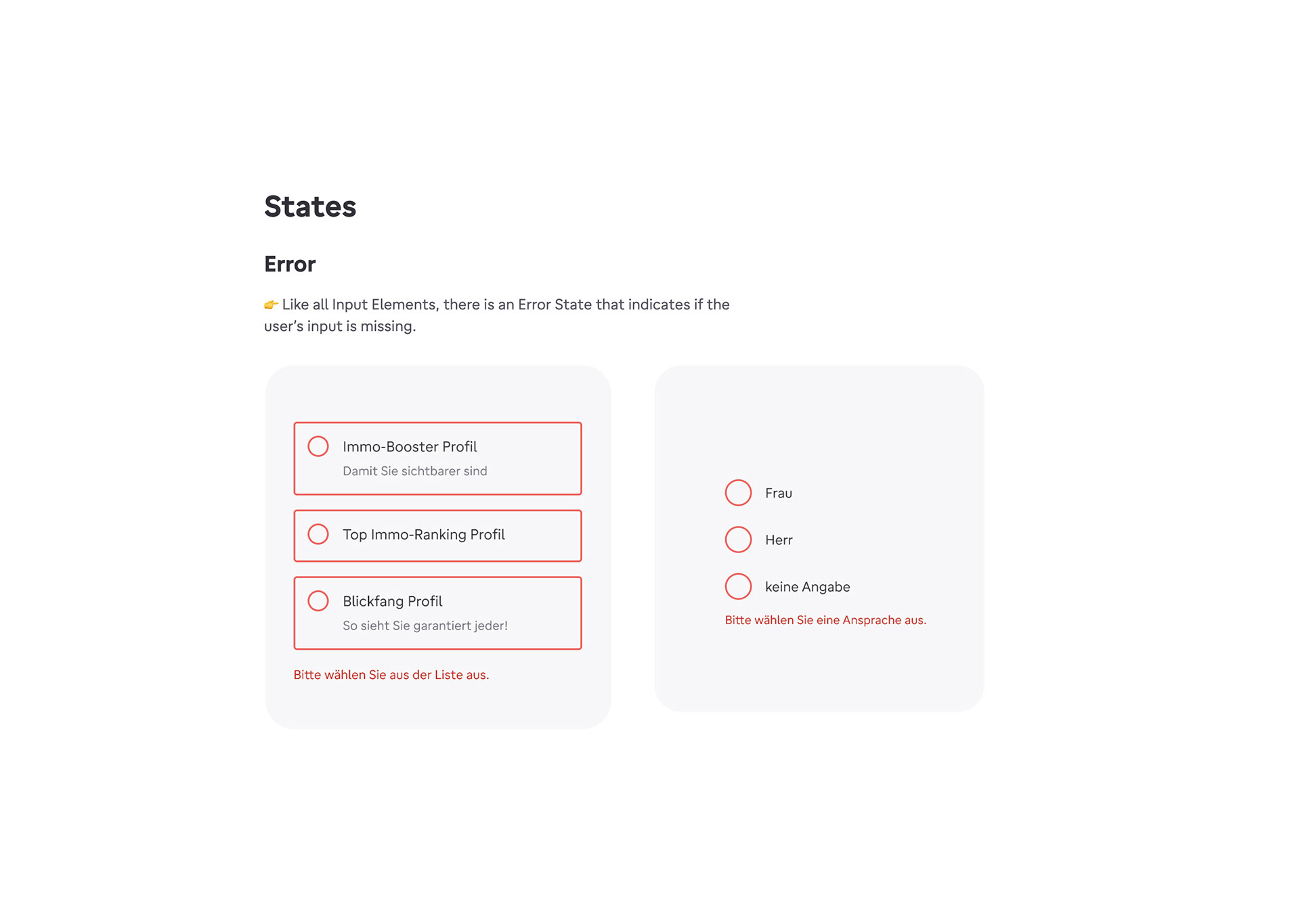The width and height of the screenshot is (1300, 924).
Task: Click the Error subheading
Action: [290, 264]
